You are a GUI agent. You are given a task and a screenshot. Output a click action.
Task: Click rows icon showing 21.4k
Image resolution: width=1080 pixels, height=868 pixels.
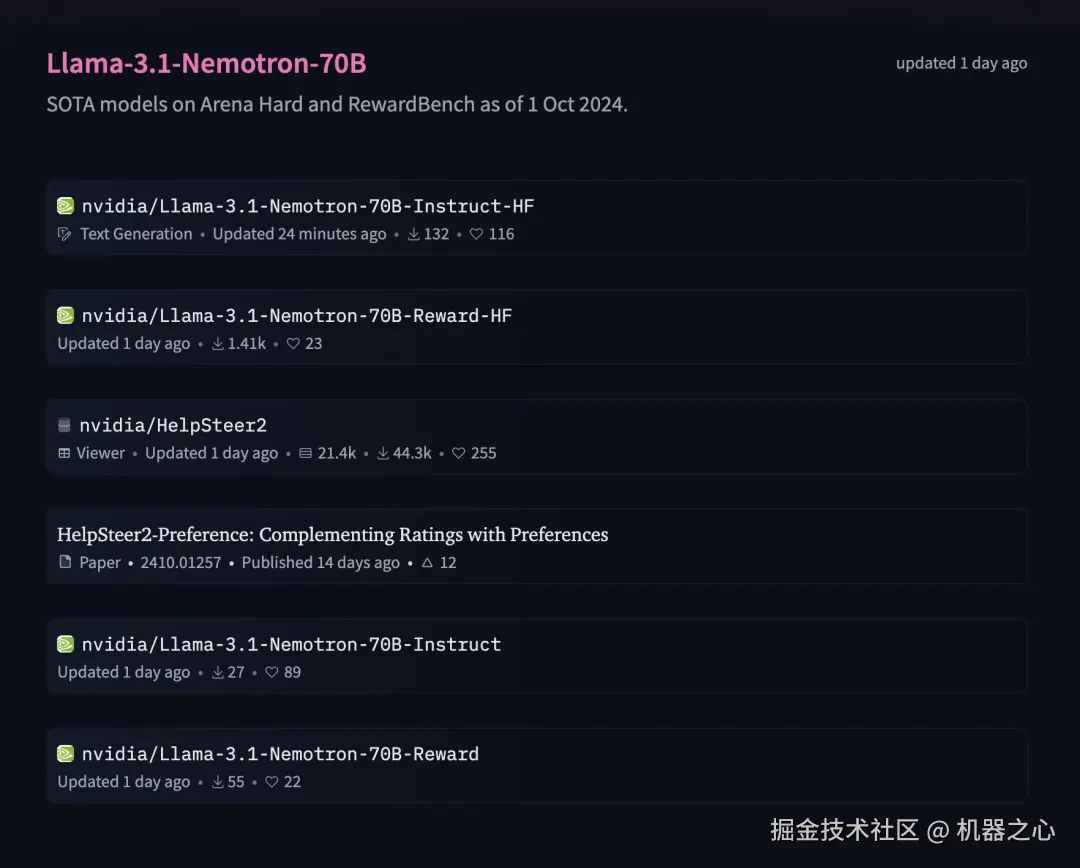pos(305,453)
